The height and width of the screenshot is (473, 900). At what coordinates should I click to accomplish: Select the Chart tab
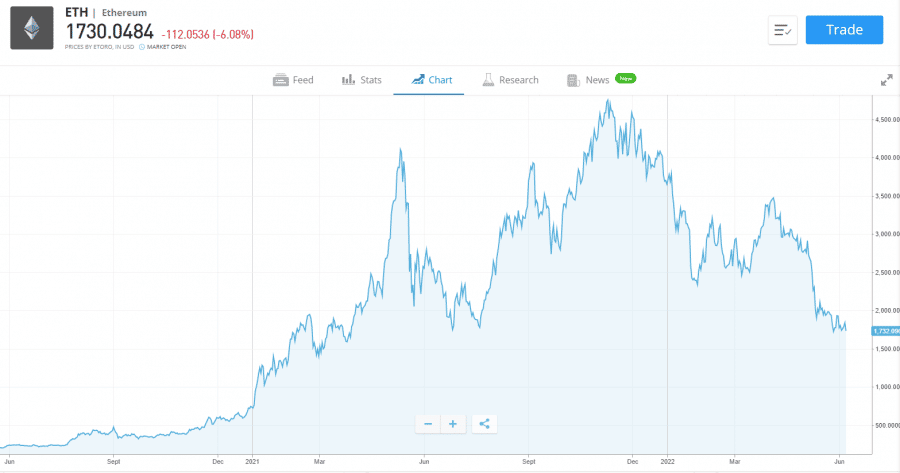429,80
